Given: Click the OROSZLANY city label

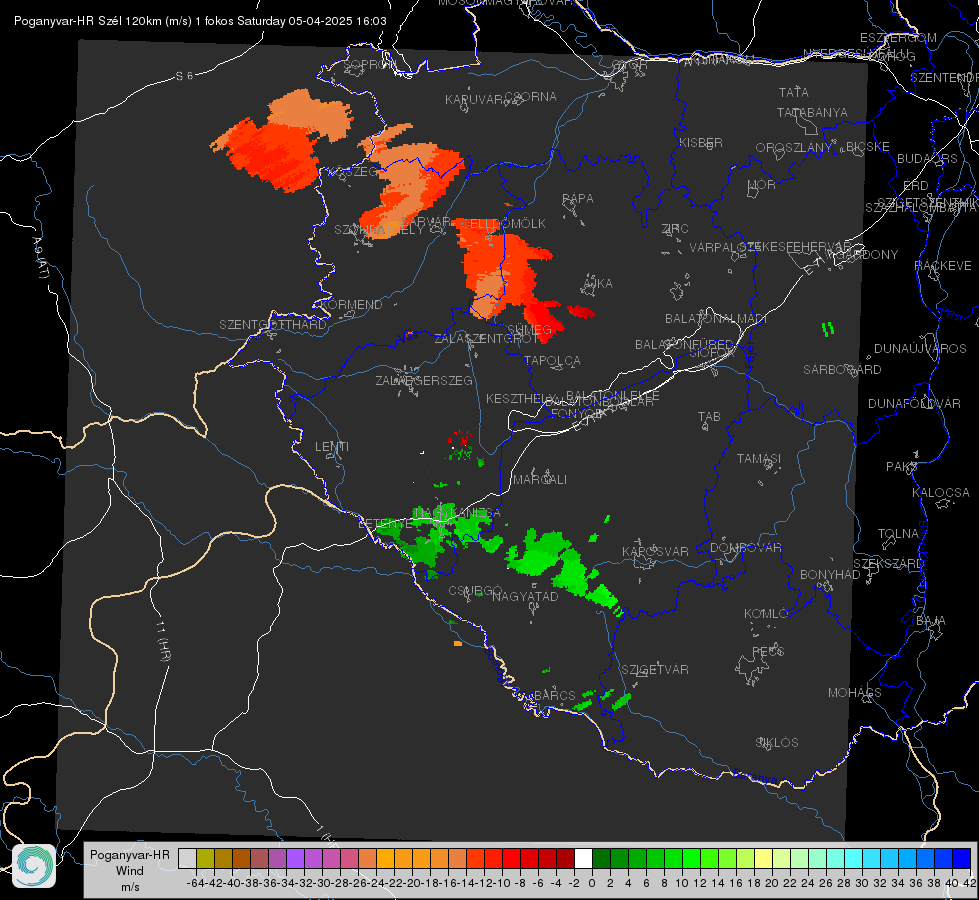Looking at the screenshot, I should pos(794,147).
